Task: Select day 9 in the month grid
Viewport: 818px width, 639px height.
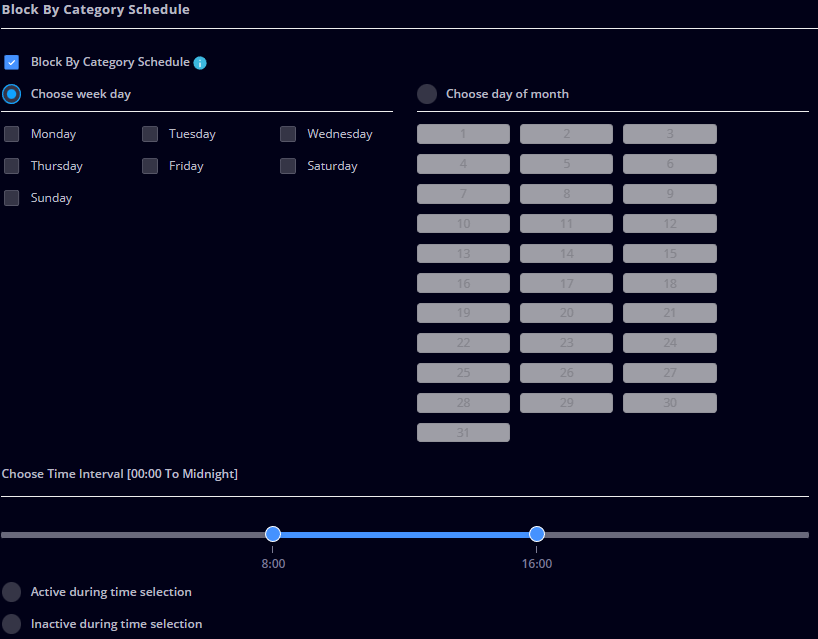Action: coord(670,194)
